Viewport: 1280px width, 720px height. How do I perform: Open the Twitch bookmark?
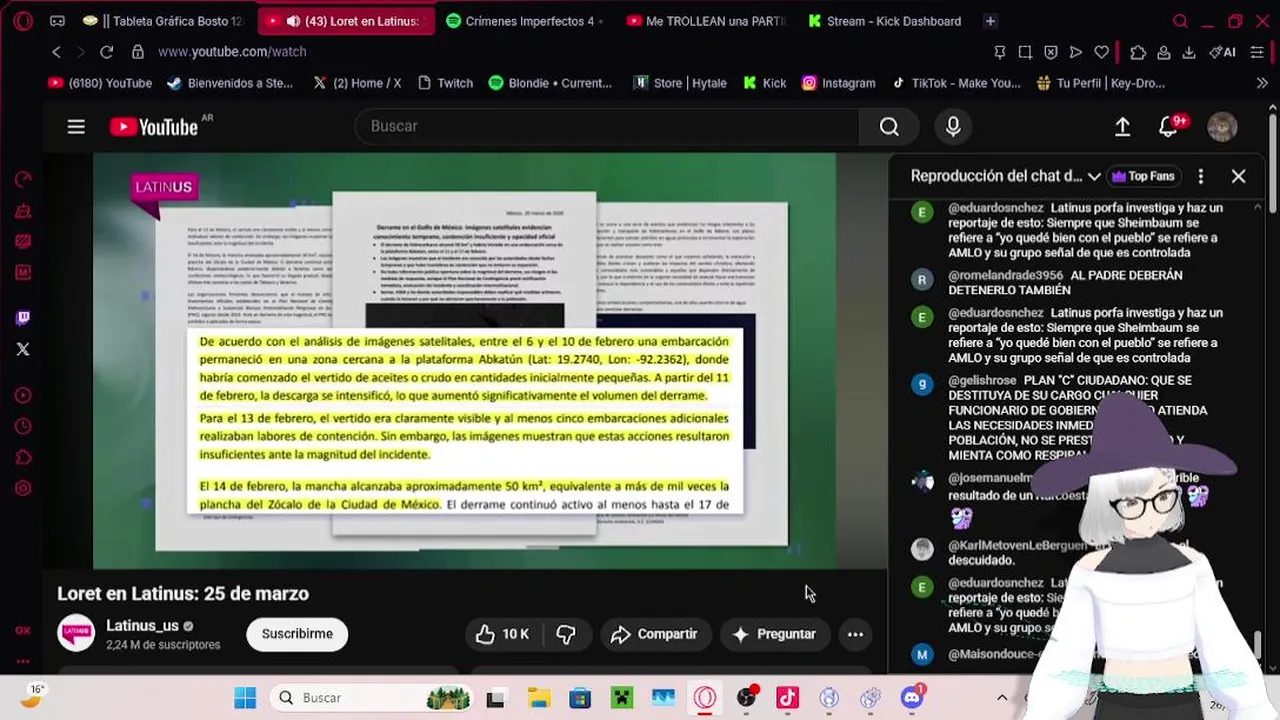[x=445, y=83]
